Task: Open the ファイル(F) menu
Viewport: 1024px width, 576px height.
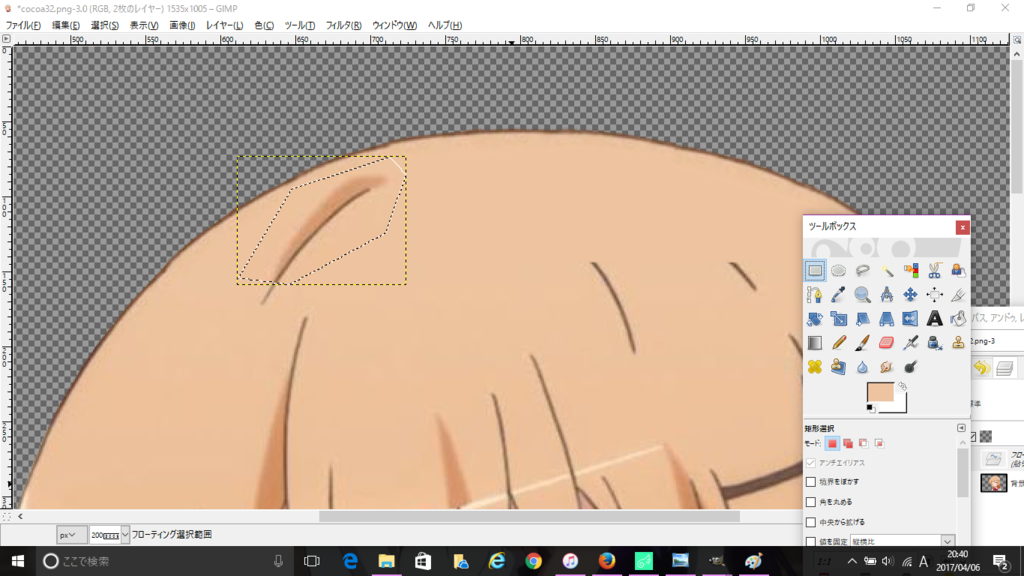Action: click(23, 25)
